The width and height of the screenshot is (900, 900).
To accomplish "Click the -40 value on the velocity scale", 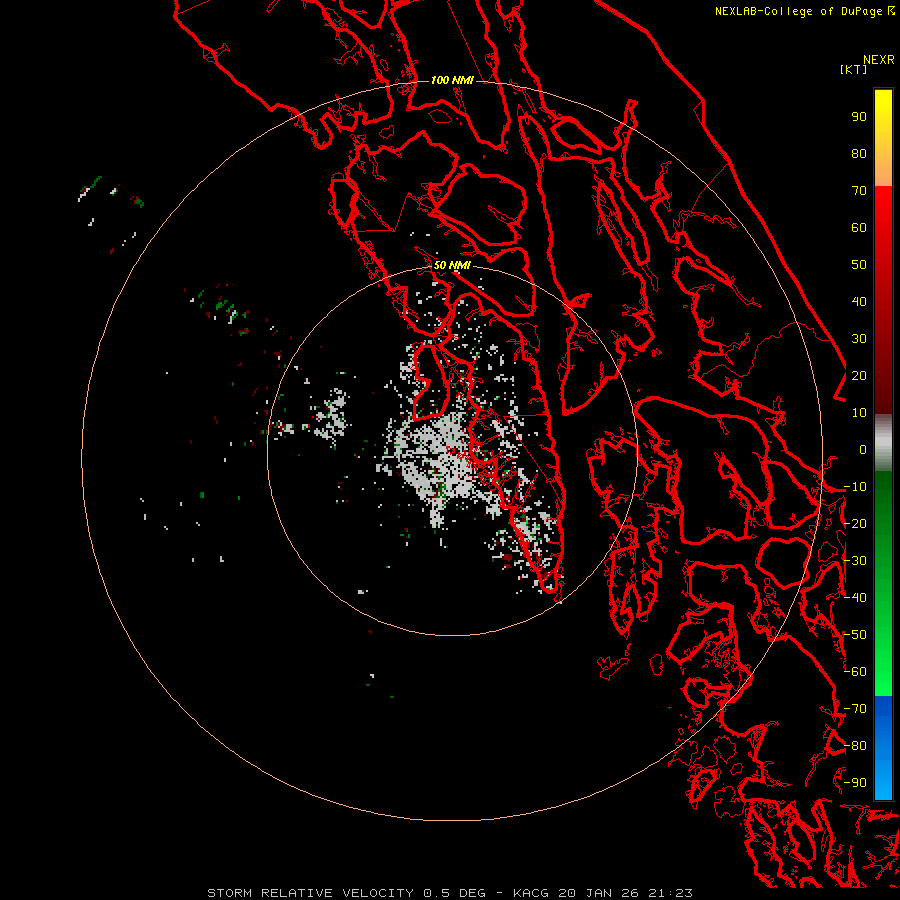I will (855, 598).
